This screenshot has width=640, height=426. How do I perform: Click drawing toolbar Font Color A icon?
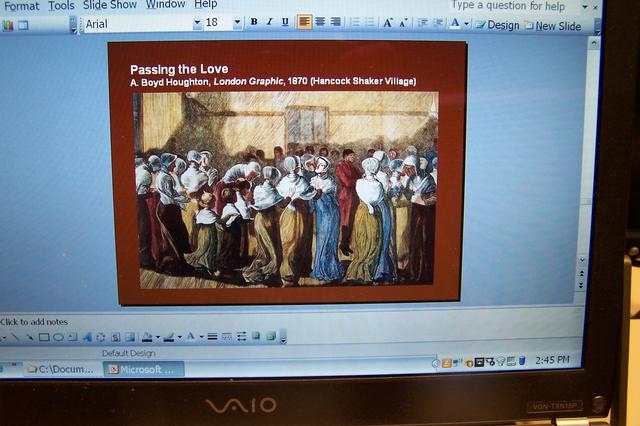coord(191,336)
